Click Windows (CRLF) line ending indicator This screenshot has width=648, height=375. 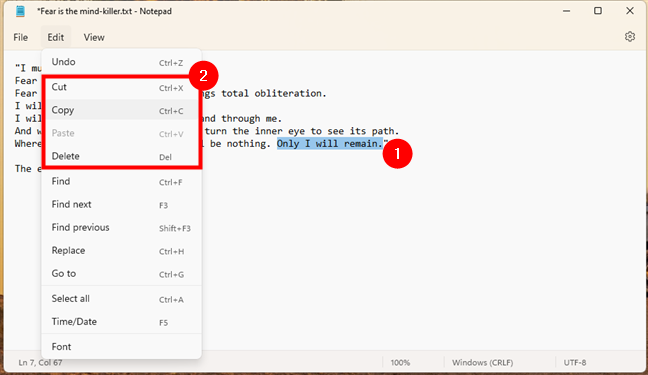click(x=482, y=363)
